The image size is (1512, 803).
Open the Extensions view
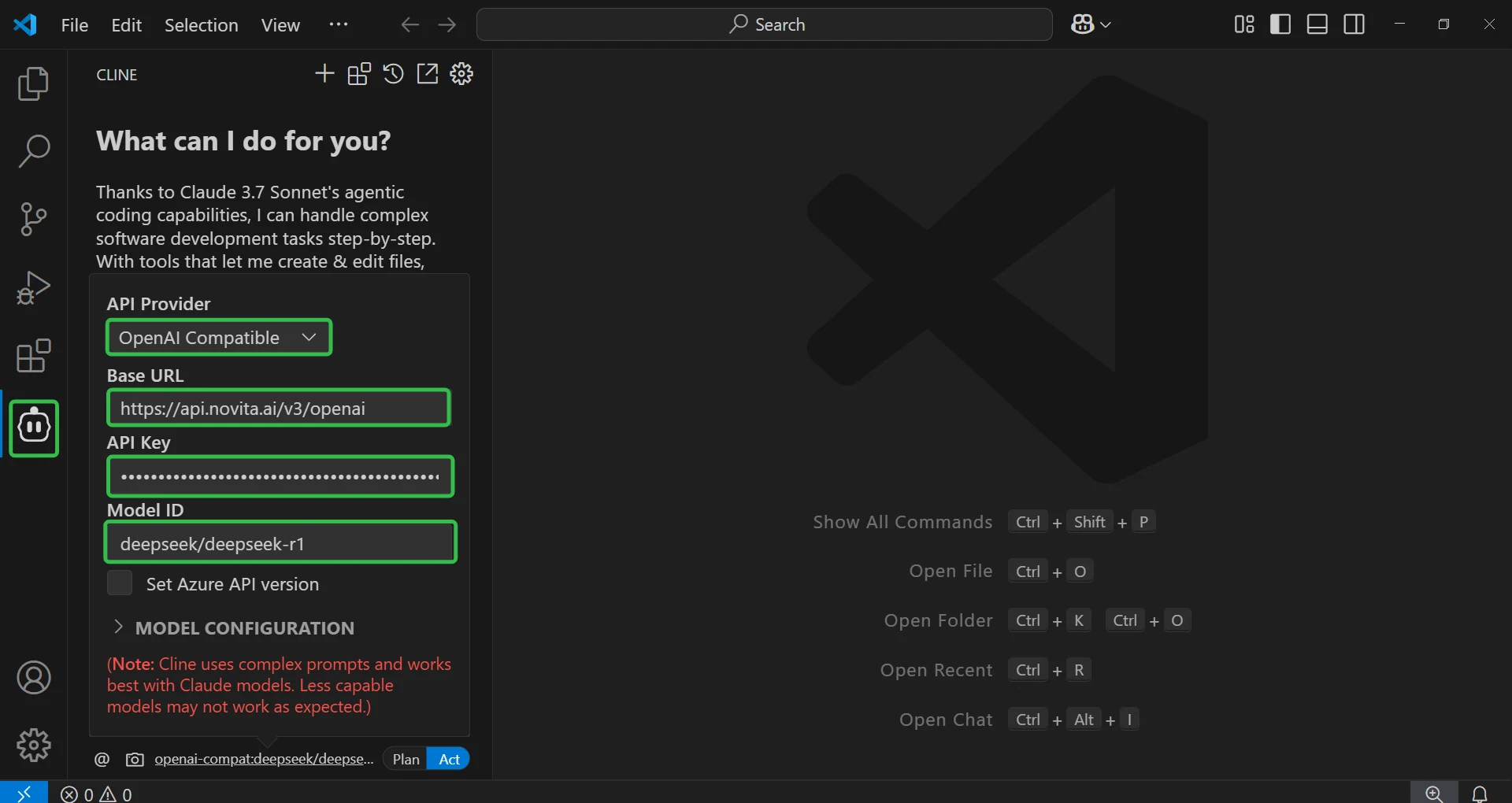33,356
